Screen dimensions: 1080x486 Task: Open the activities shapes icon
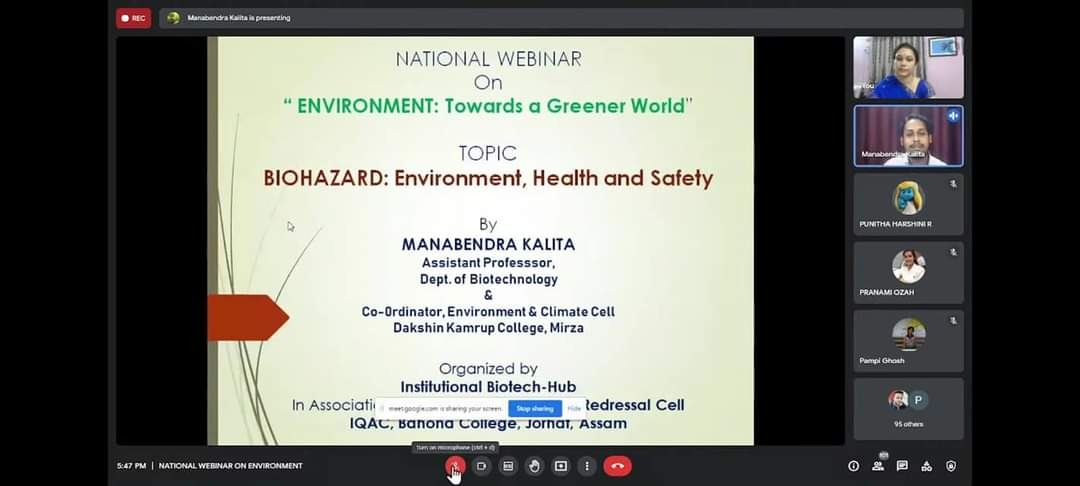pyautogui.click(x=926, y=466)
